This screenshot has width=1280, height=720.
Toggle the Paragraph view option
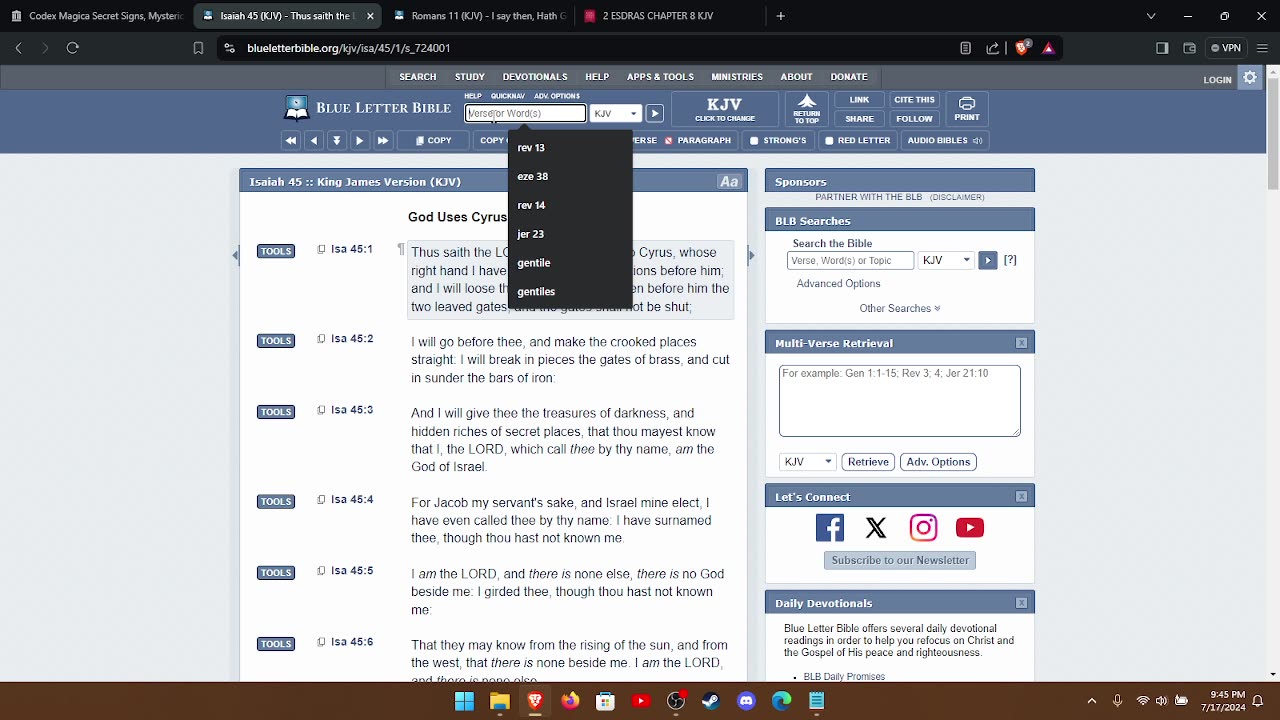pos(698,141)
